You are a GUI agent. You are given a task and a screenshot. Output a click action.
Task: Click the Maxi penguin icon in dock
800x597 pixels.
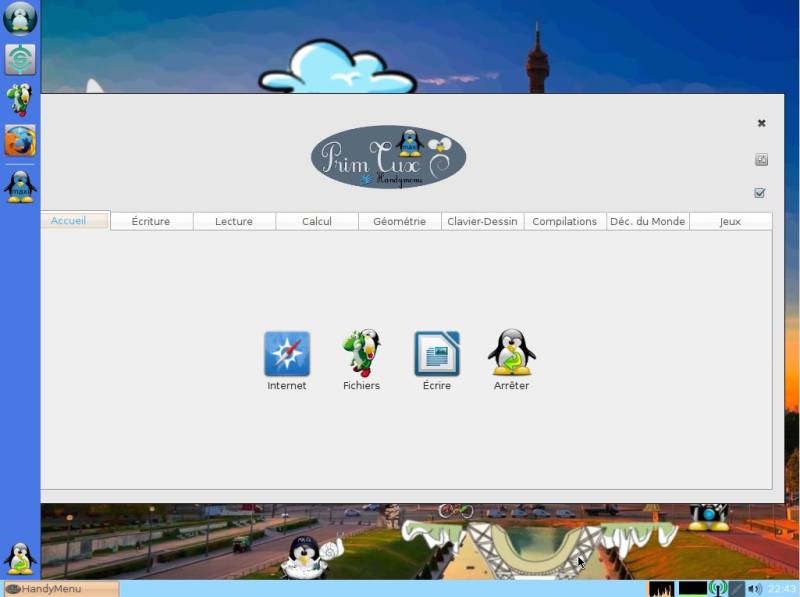click(x=20, y=187)
